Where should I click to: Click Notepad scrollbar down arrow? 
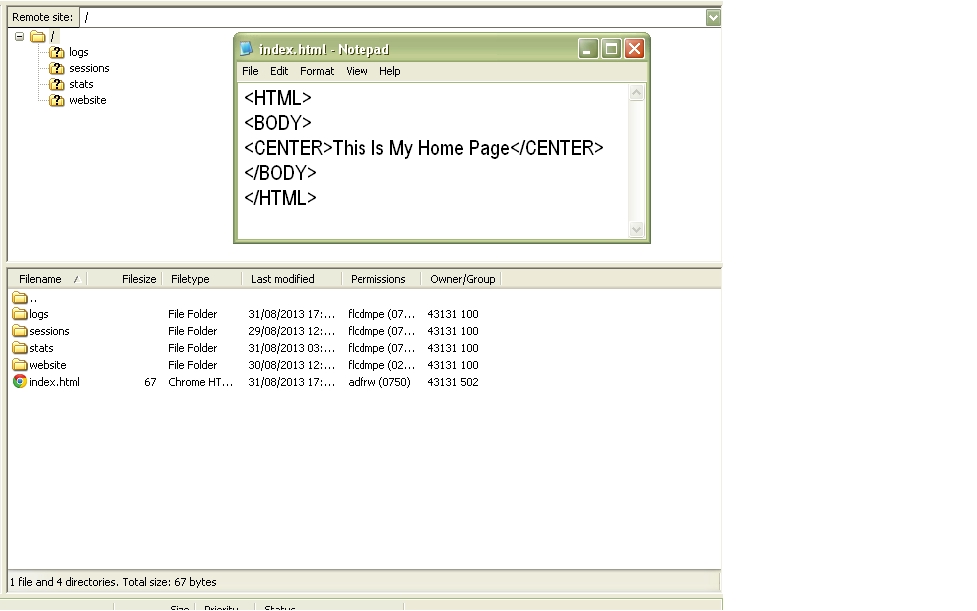(x=636, y=229)
